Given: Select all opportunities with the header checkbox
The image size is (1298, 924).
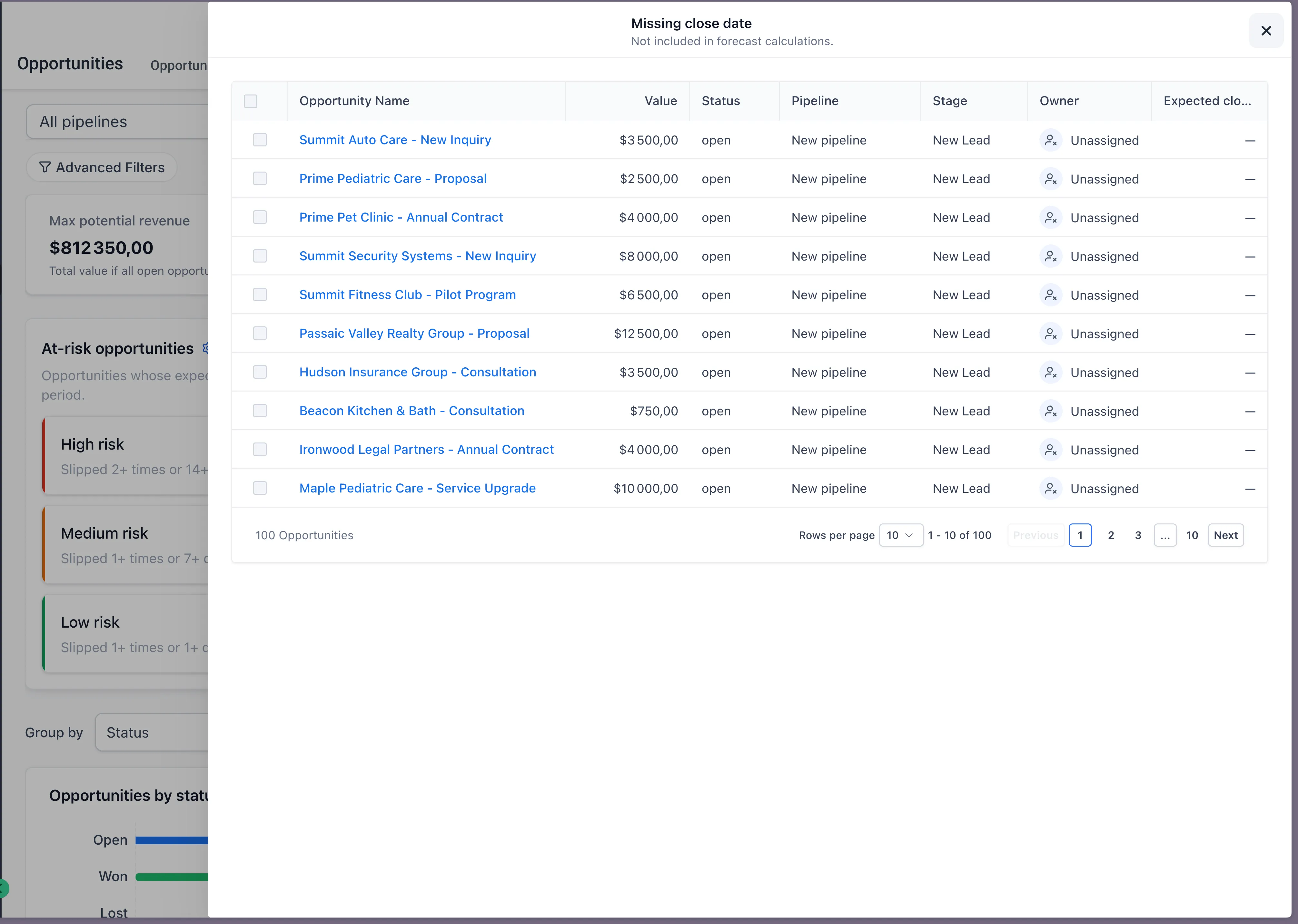Looking at the screenshot, I should (250, 101).
